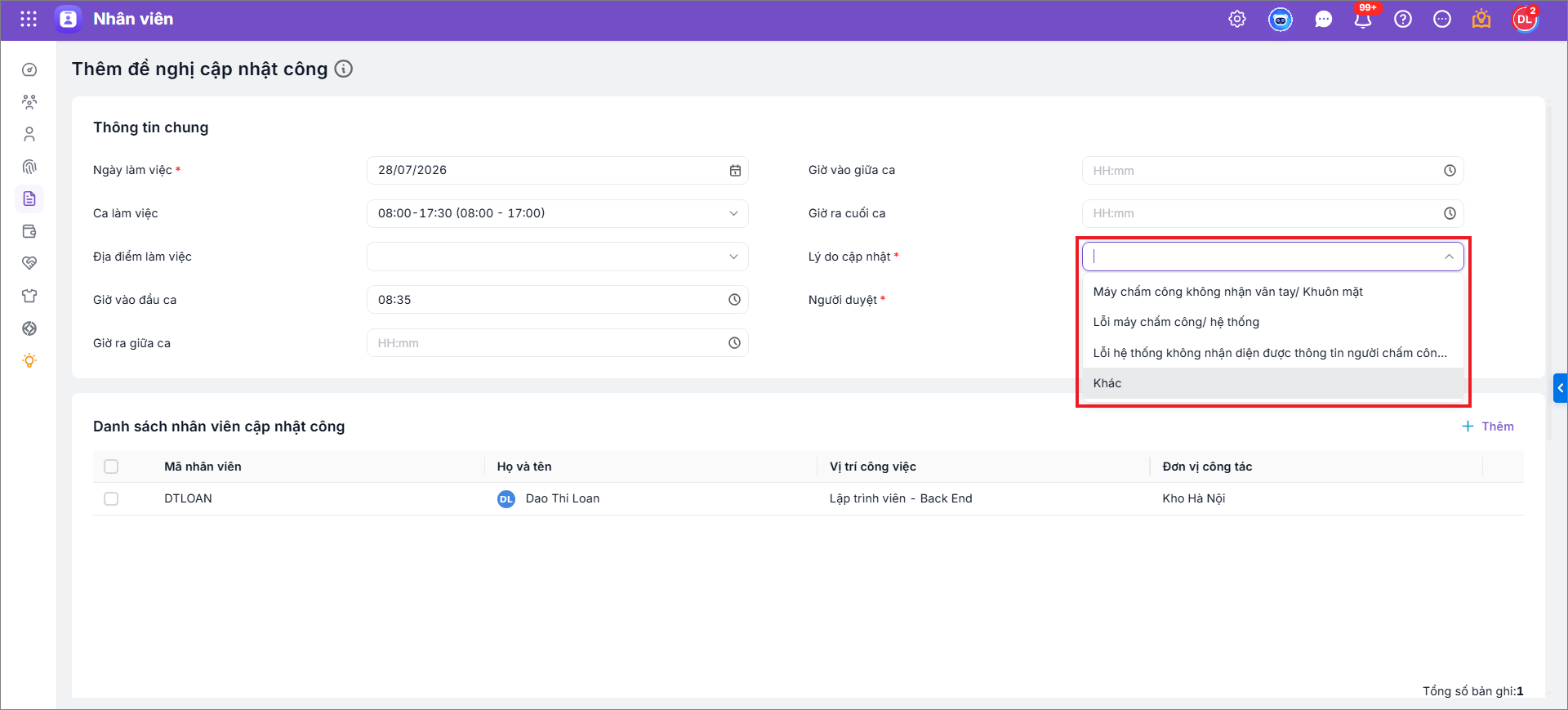Expand the blue side panel arrow tab
Screen dimensions: 1568x710
(1560, 388)
